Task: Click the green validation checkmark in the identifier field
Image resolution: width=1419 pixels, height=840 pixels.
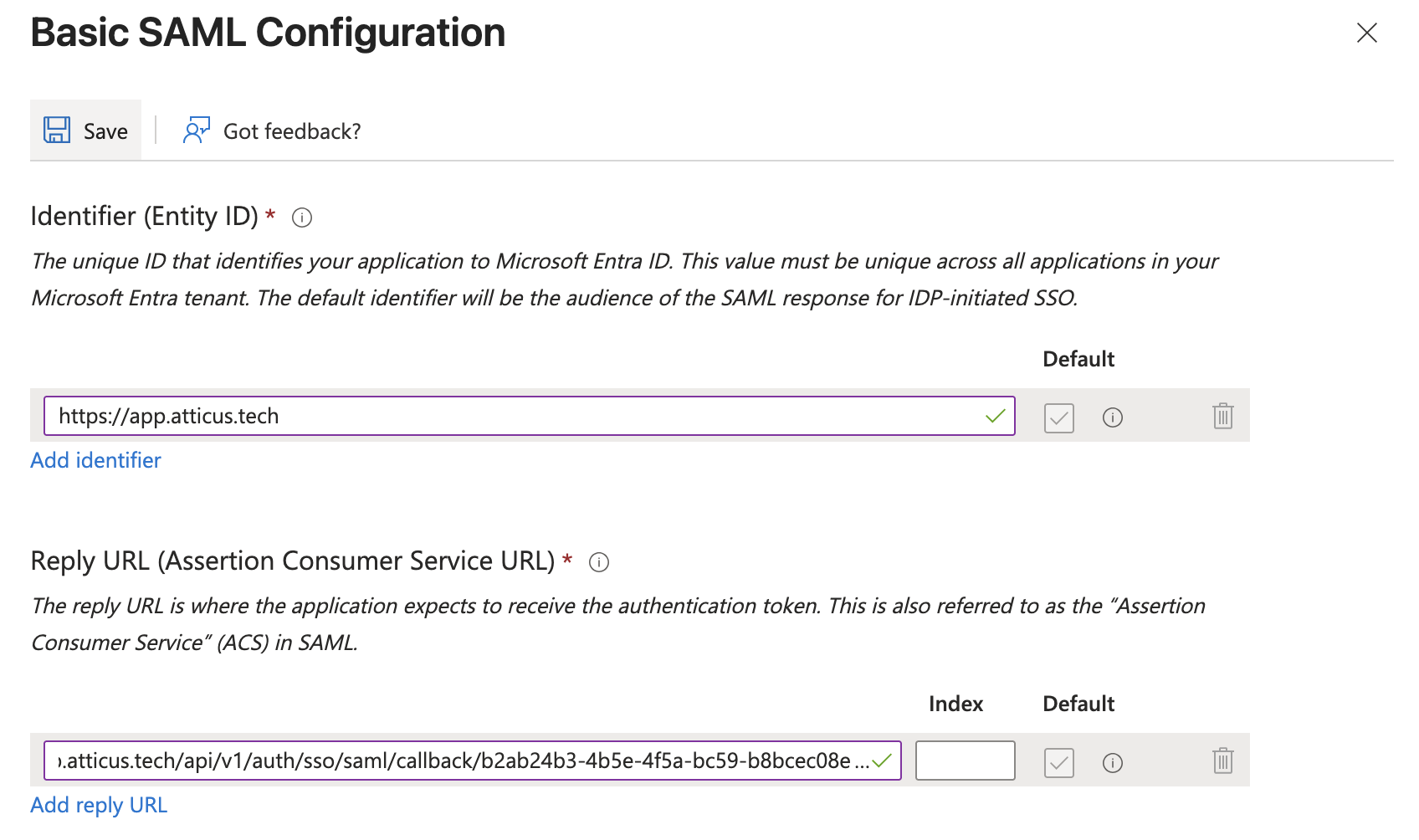Action: pyautogui.click(x=996, y=415)
